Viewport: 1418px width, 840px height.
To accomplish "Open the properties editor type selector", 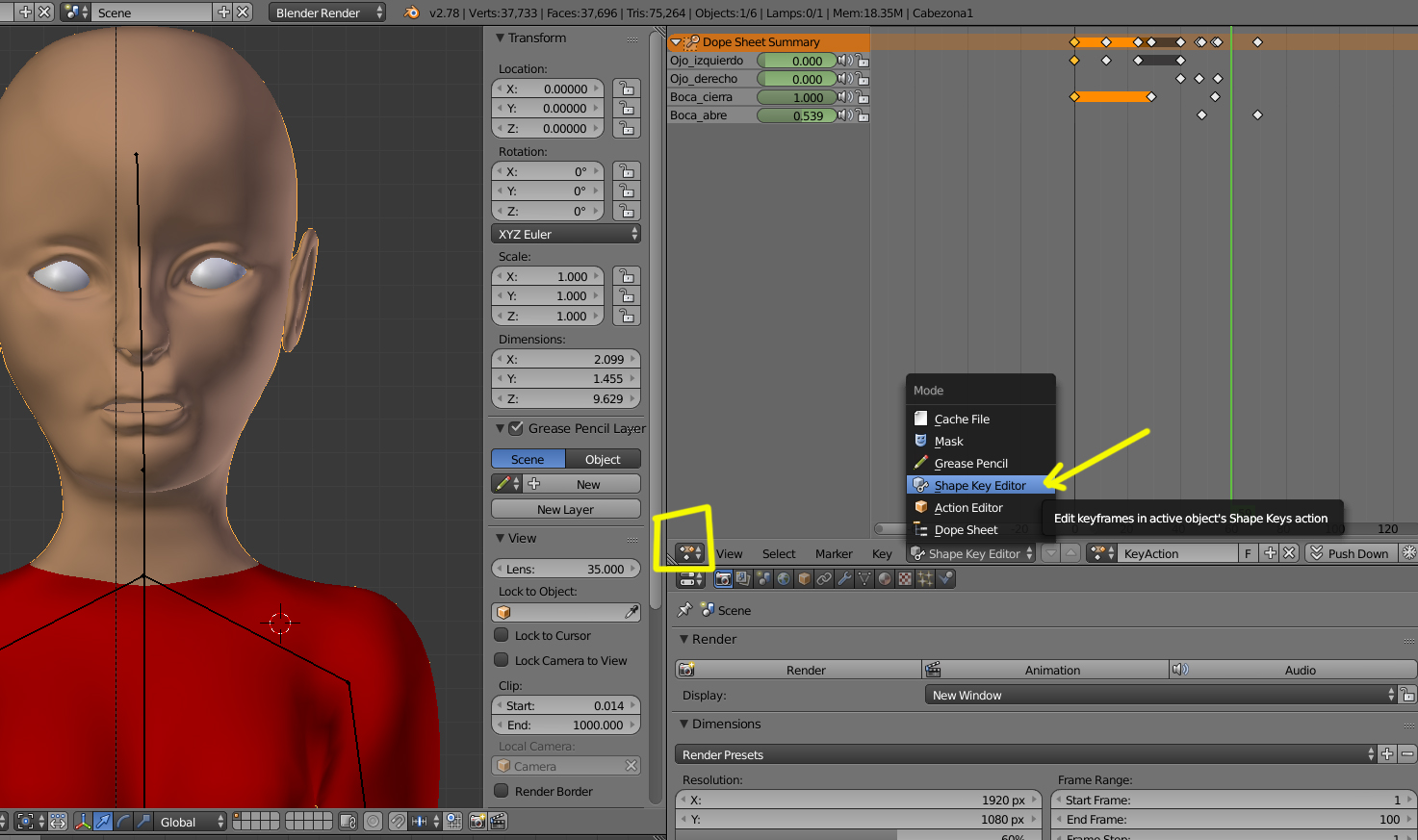I will [689, 579].
